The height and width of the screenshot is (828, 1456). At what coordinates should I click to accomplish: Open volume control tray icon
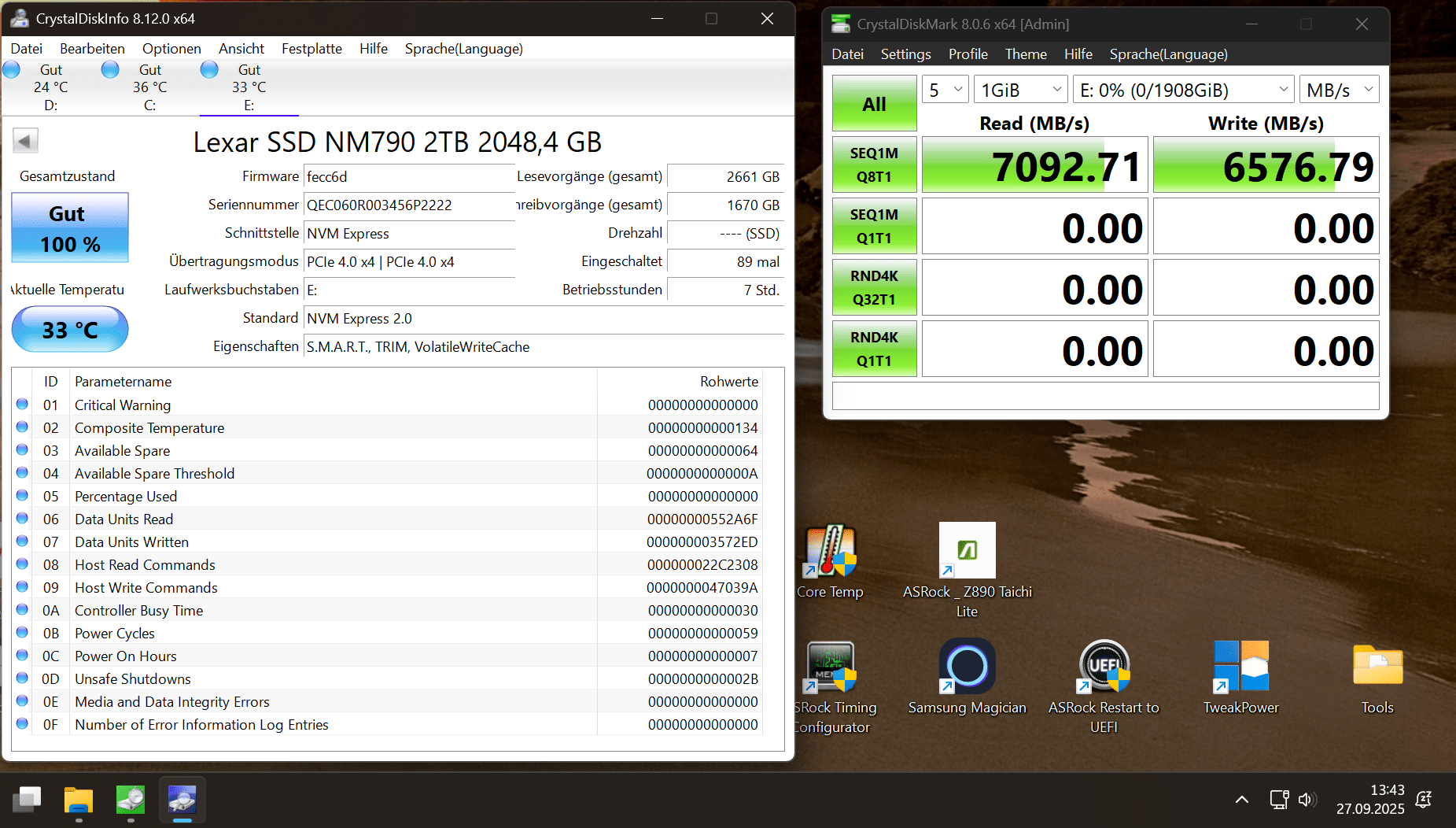click(x=1307, y=800)
